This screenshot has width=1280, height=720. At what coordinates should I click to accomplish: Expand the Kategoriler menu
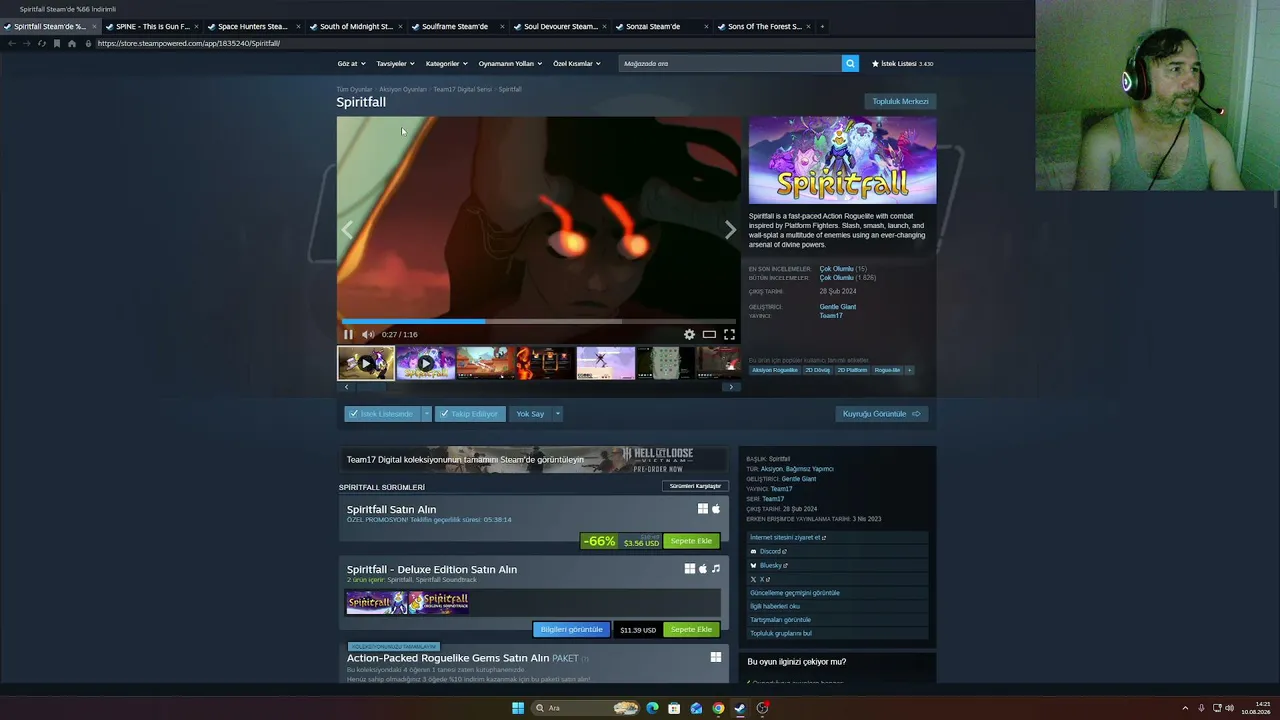click(x=446, y=63)
